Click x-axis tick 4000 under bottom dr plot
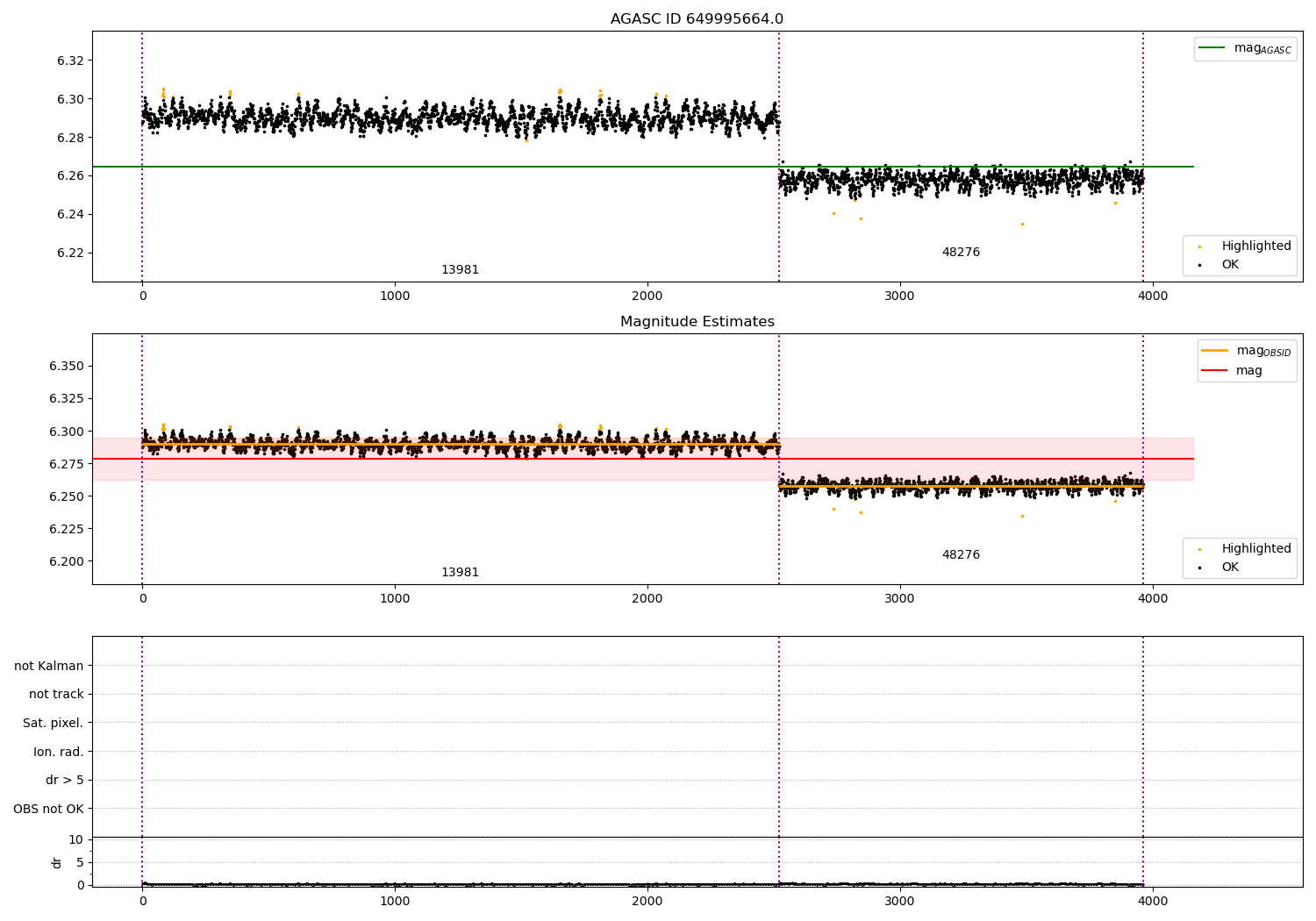This screenshot has width=1316, height=921. coord(1153,900)
